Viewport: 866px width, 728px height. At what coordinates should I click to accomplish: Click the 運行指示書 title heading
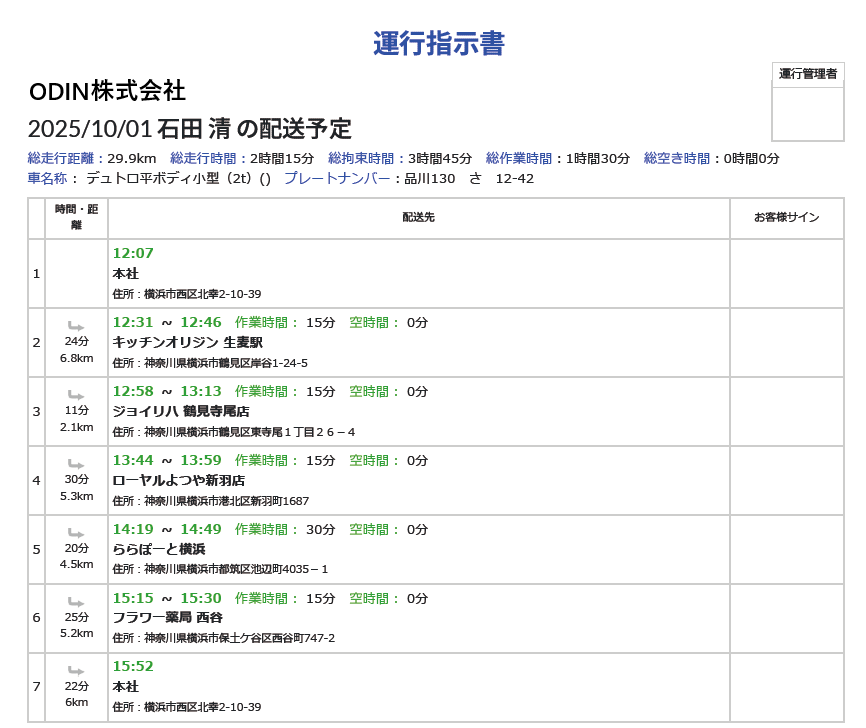438,44
